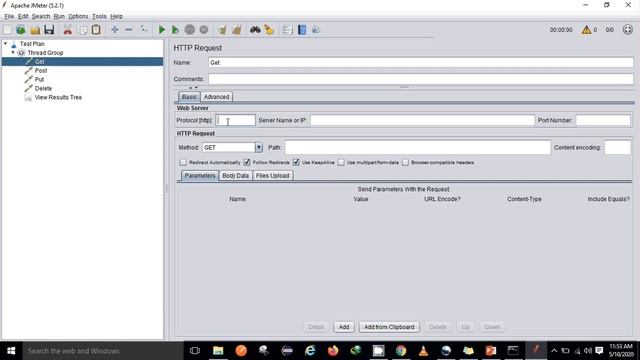Uncheck Follow Redirects checkbox

pos(247,162)
